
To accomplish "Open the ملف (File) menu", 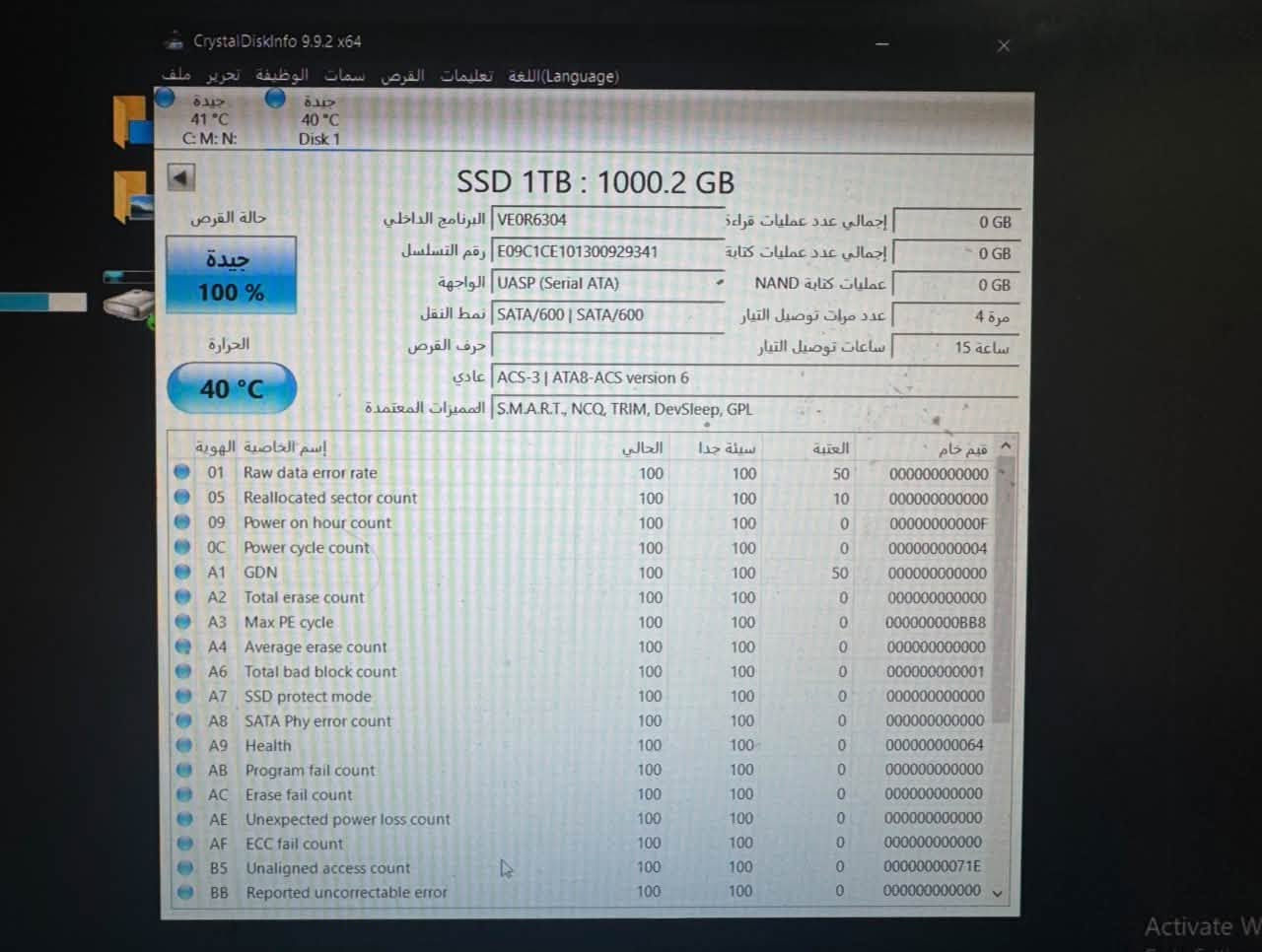I will (x=175, y=75).
